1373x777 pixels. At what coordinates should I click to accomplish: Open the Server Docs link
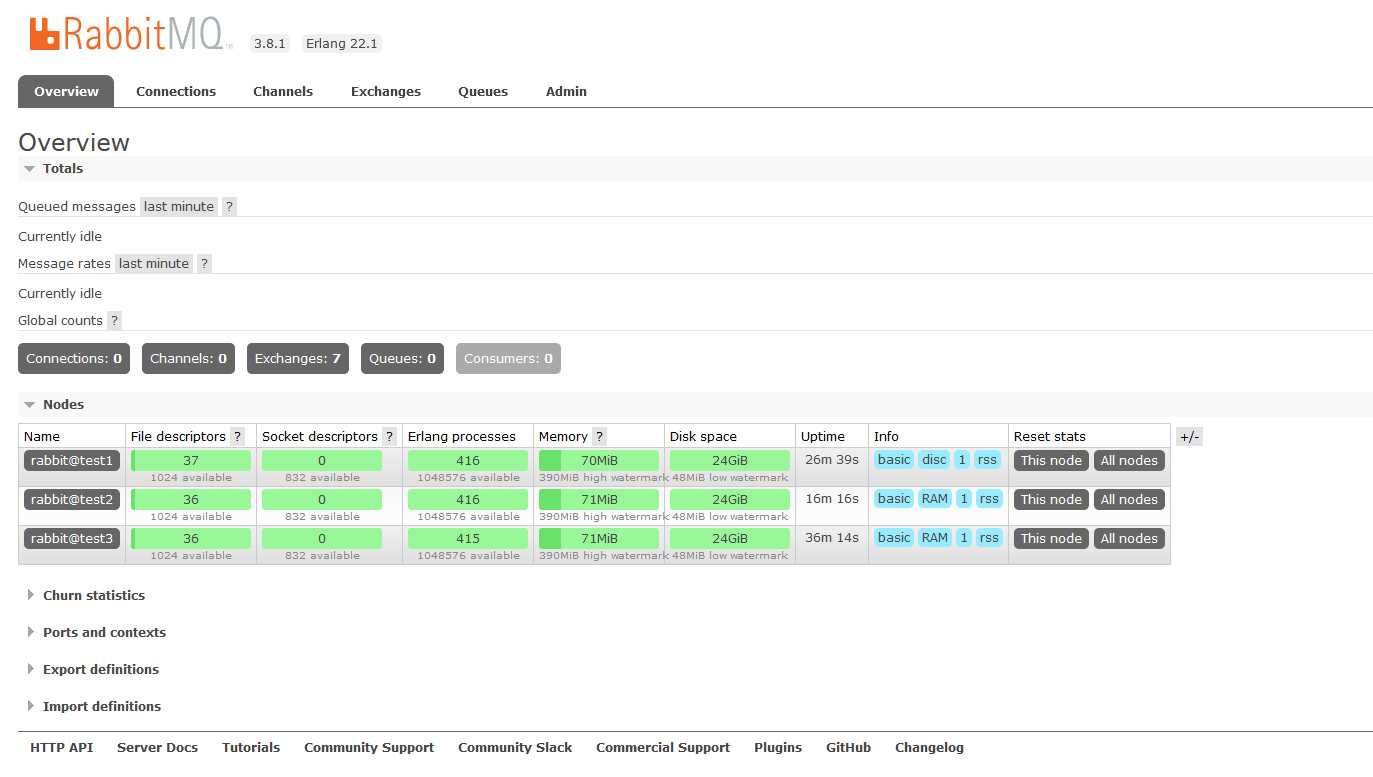pyautogui.click(x=157, y=748)
